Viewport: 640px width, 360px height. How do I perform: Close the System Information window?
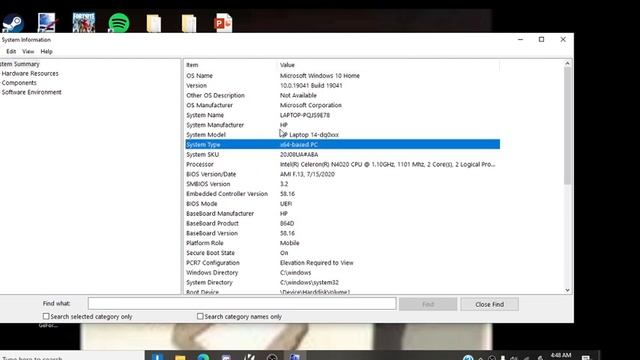point(563,40)
